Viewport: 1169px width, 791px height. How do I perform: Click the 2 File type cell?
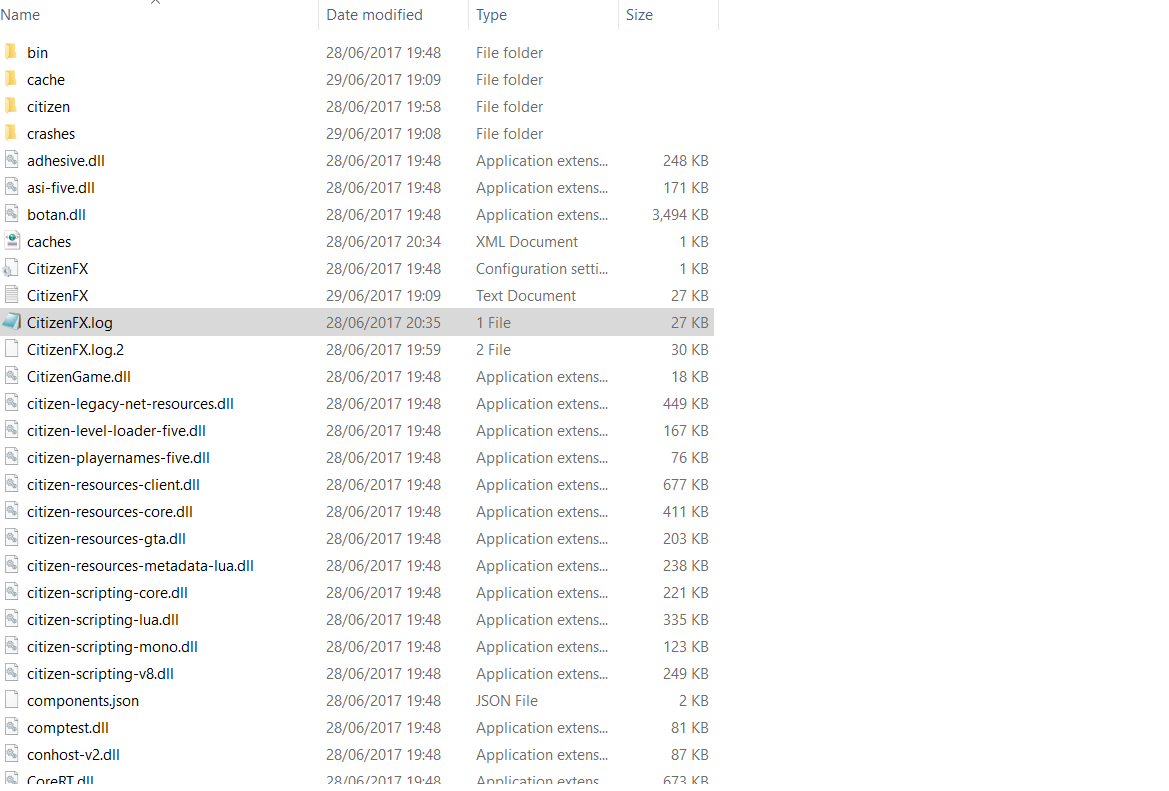[493, 349]
